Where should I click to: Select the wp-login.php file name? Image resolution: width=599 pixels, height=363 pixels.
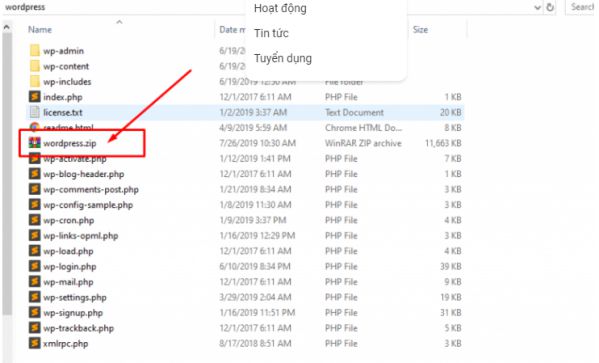pyautogui.click(x=70, y=267)
